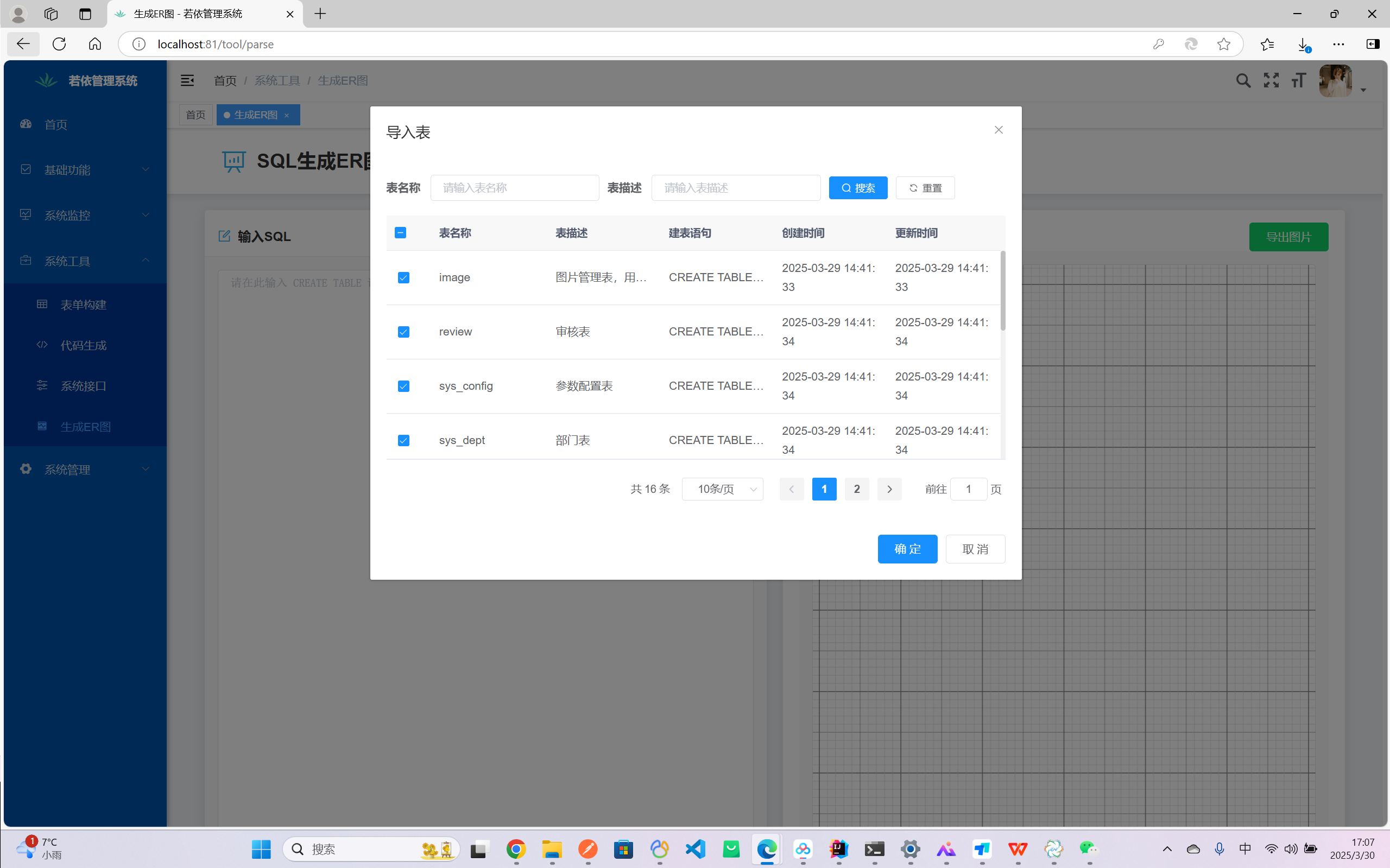Refresh the page with browser reload icon
Screen dimensions: 1390x868
coord(59,44)
